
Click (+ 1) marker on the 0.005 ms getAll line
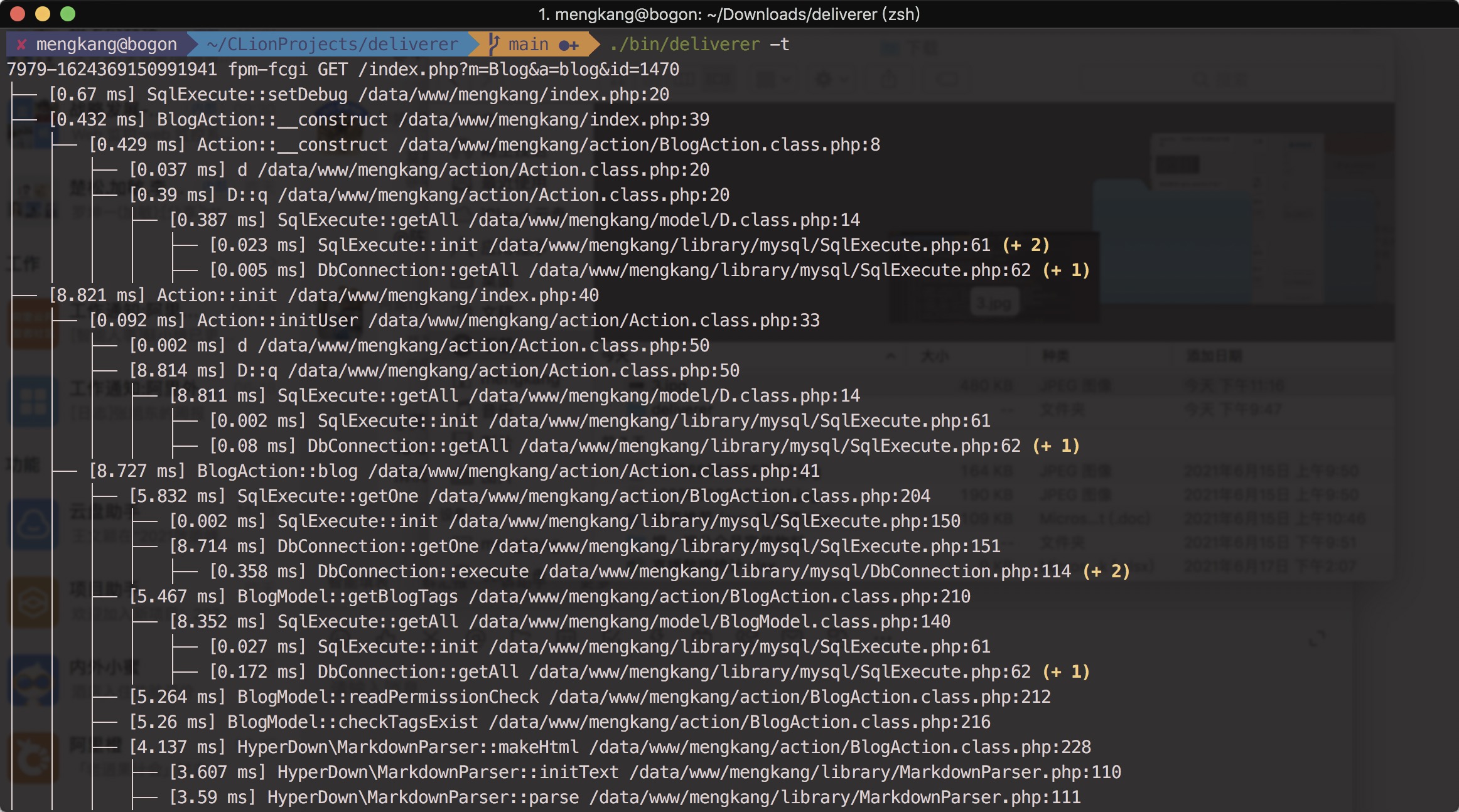click(x=1066, y=270)
